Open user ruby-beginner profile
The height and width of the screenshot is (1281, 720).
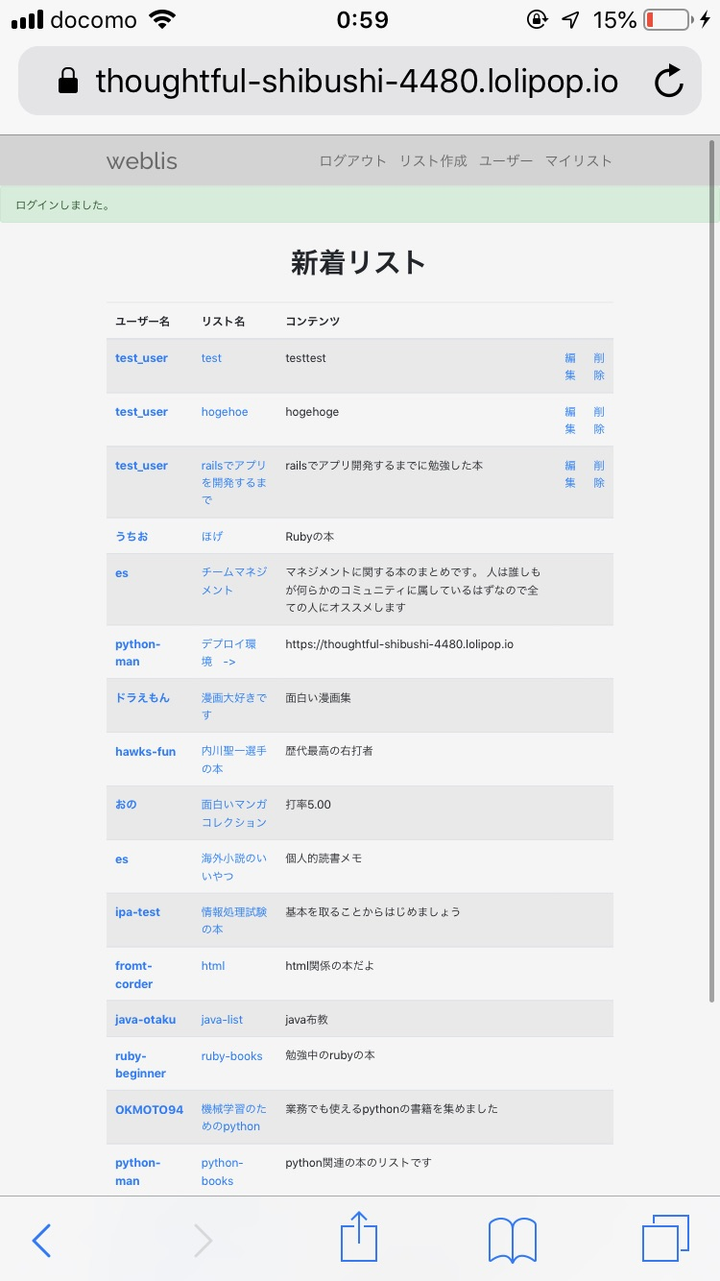pyautogui.click(x=141, y=1065)
